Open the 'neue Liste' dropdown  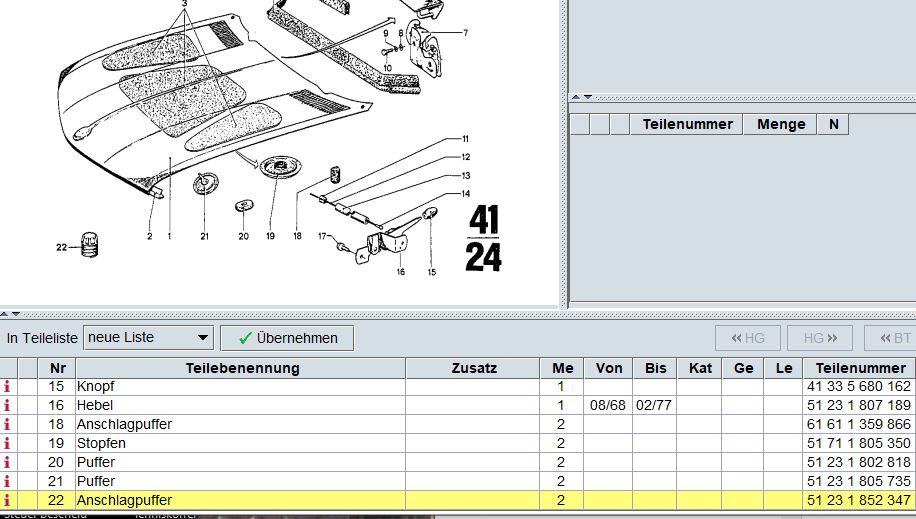pos(149,338)
